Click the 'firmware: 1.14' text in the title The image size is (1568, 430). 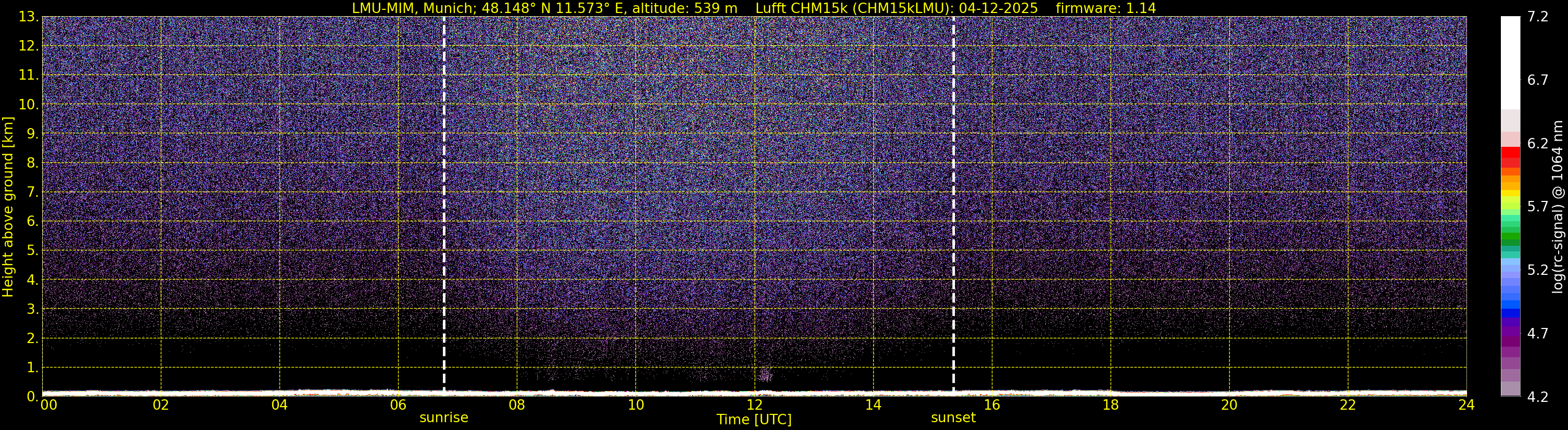pos(1105,8)
